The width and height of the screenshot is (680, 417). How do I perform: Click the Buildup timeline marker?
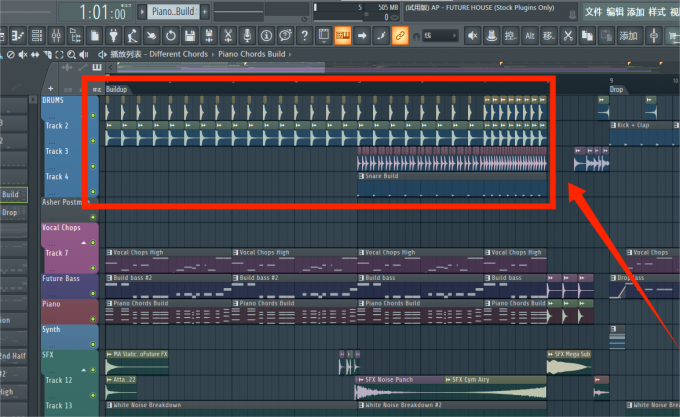click(117, 89)
